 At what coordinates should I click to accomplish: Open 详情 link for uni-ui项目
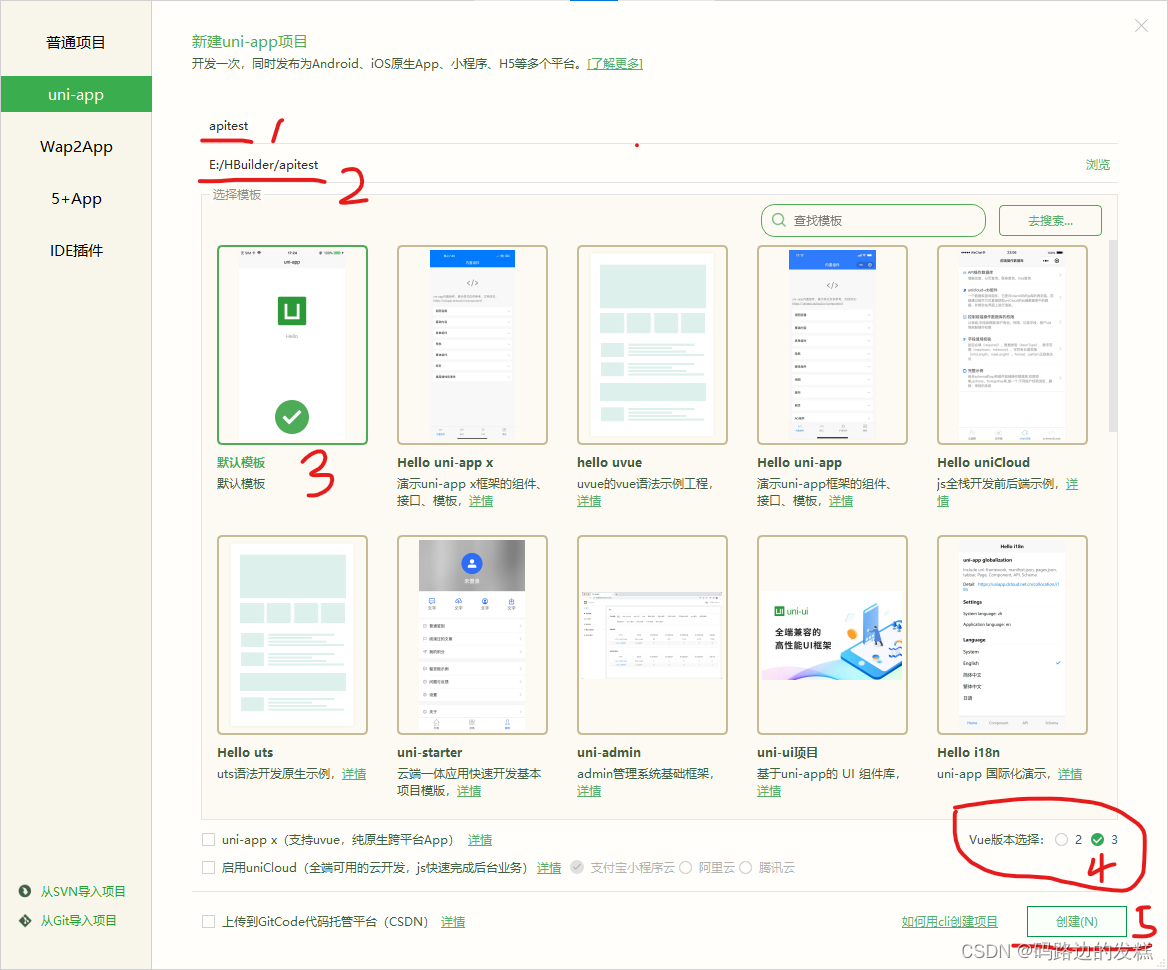point(769,791)
